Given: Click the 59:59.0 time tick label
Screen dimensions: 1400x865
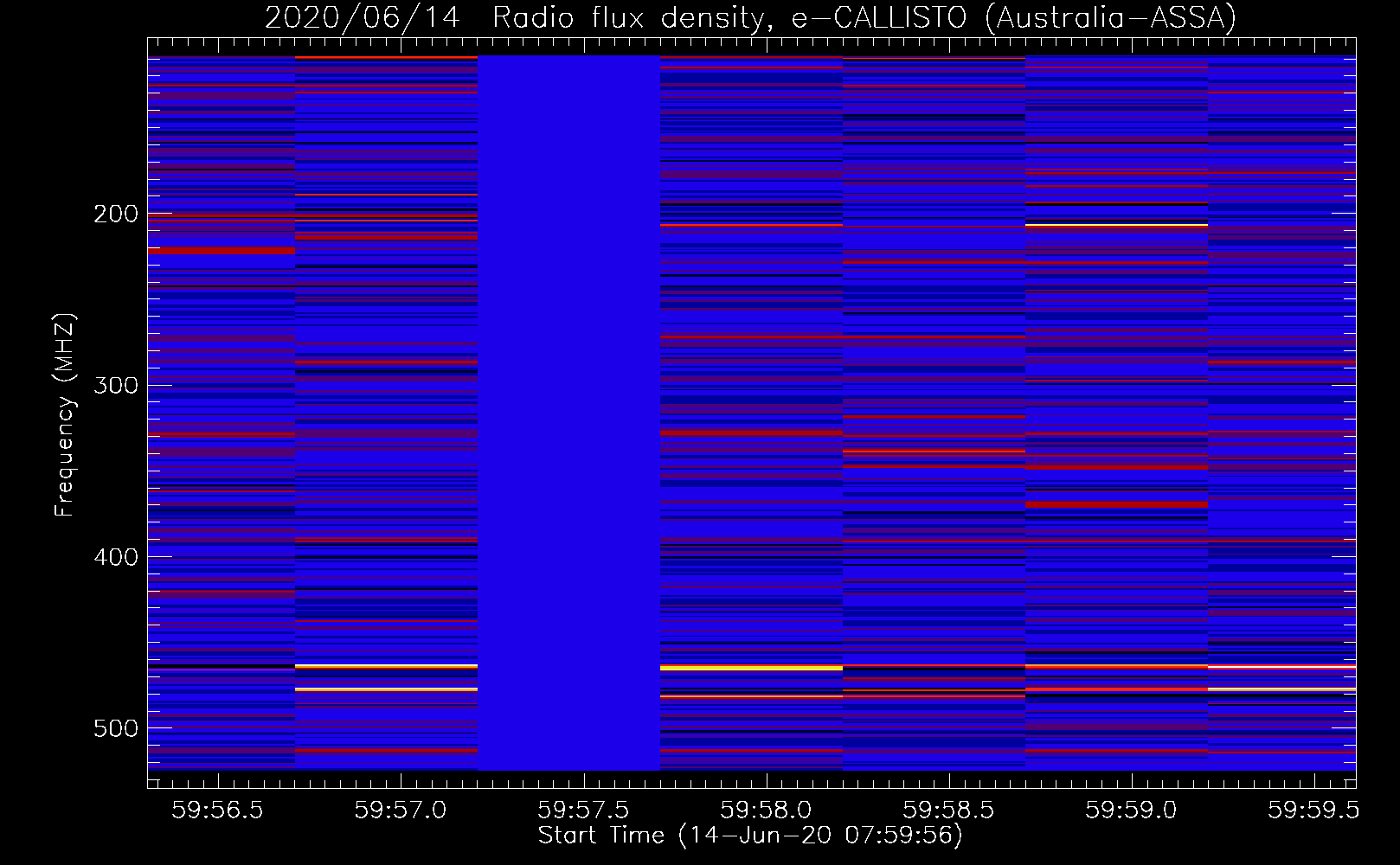Looking at the screenshot, I should tap(1131, 810).
